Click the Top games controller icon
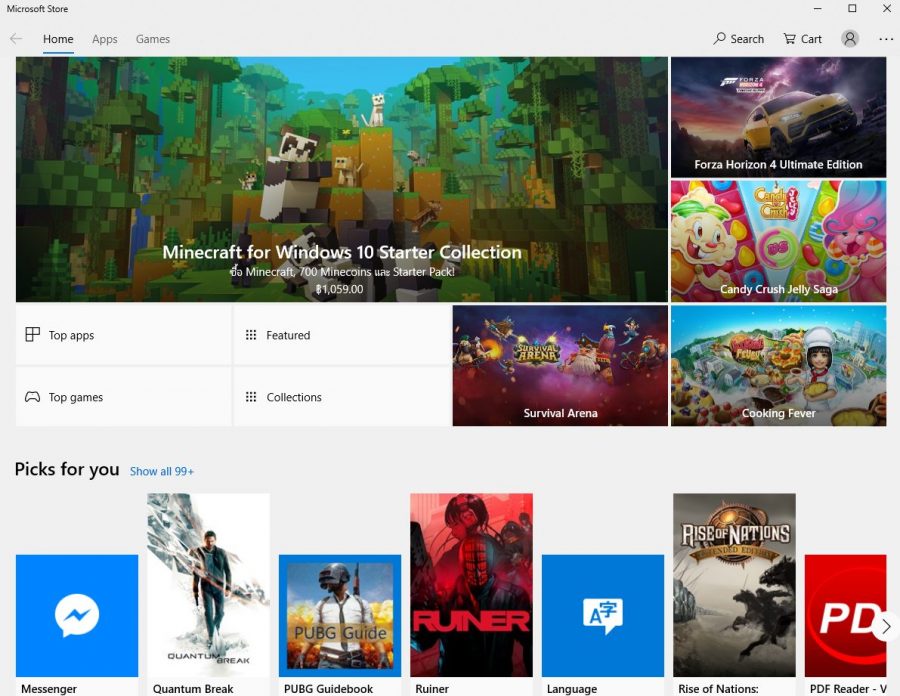900x696 pixels. [x=33, y=396]
